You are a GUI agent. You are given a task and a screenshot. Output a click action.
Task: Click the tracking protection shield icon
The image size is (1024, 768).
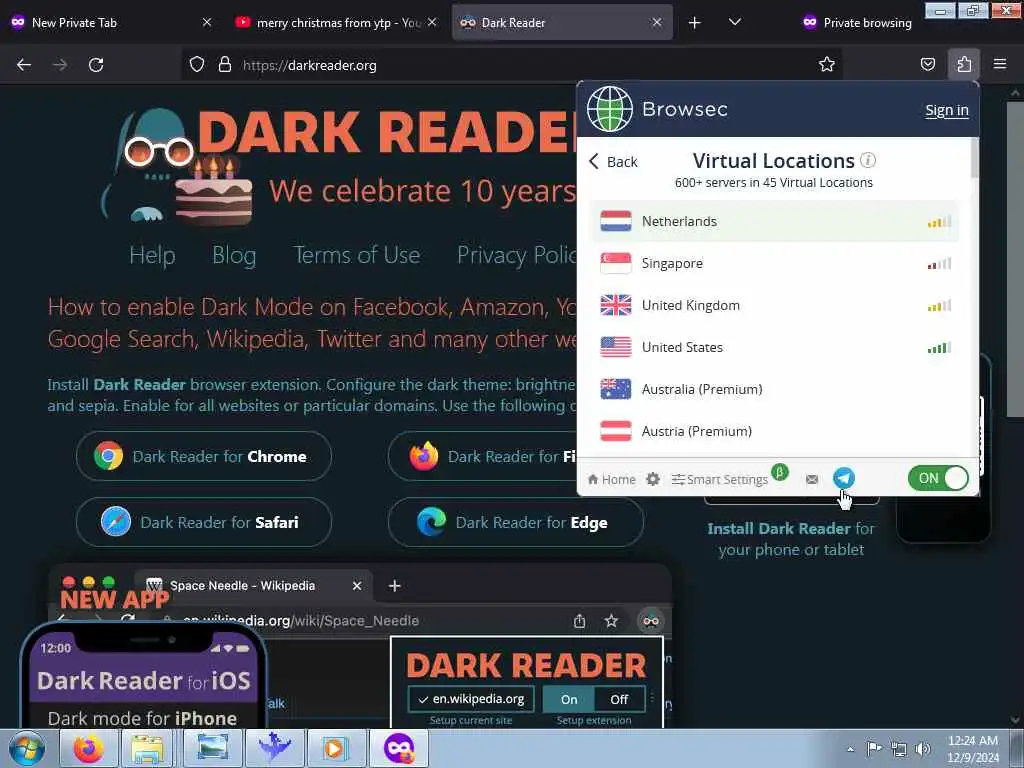pyautogui.click(x=197, y=65)
